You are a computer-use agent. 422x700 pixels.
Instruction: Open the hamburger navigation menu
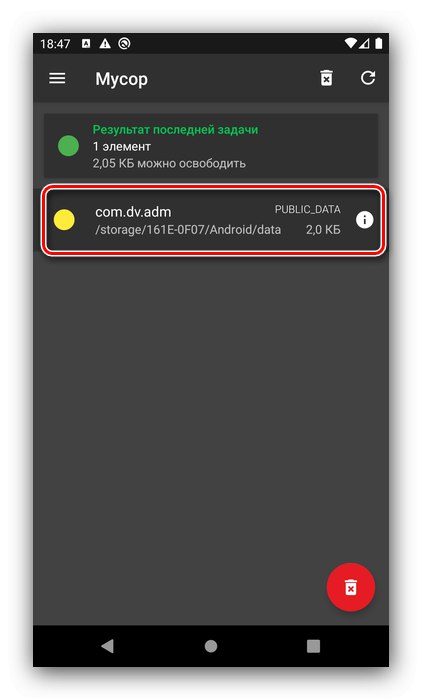coord(57,79)
